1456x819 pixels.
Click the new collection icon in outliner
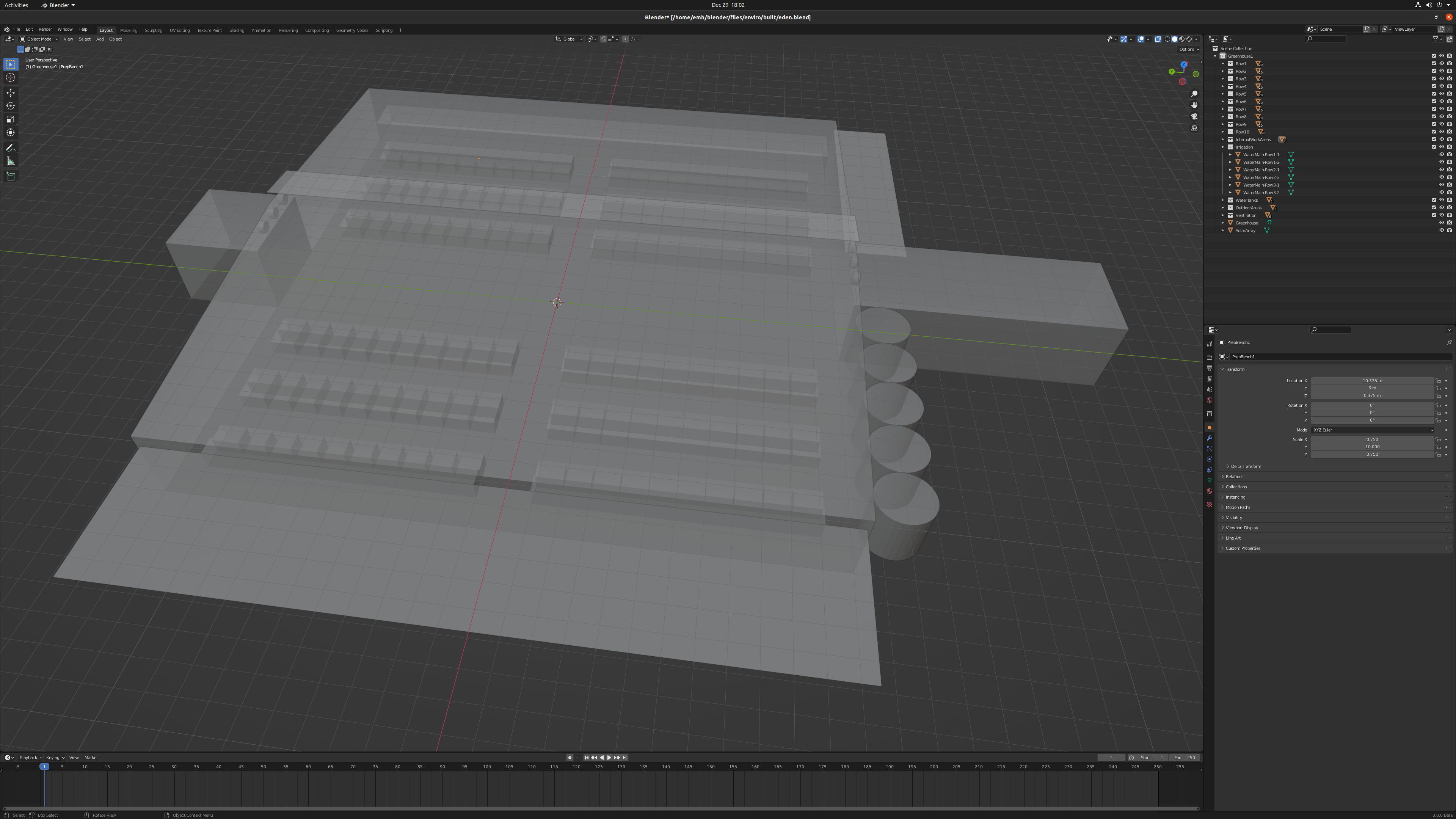pos(1449,39)
